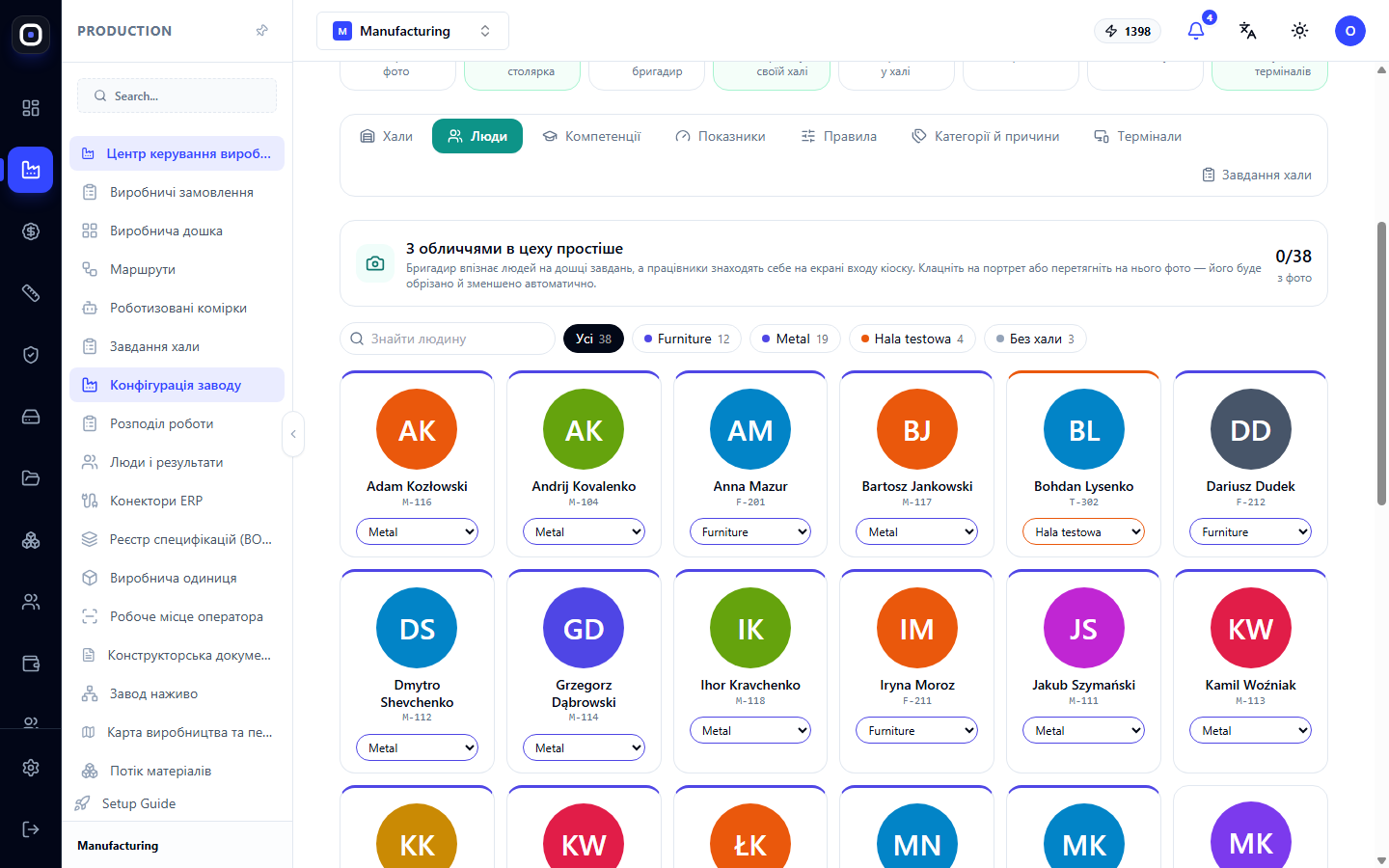Click the sidebar Search field

[x=177, y=95]
